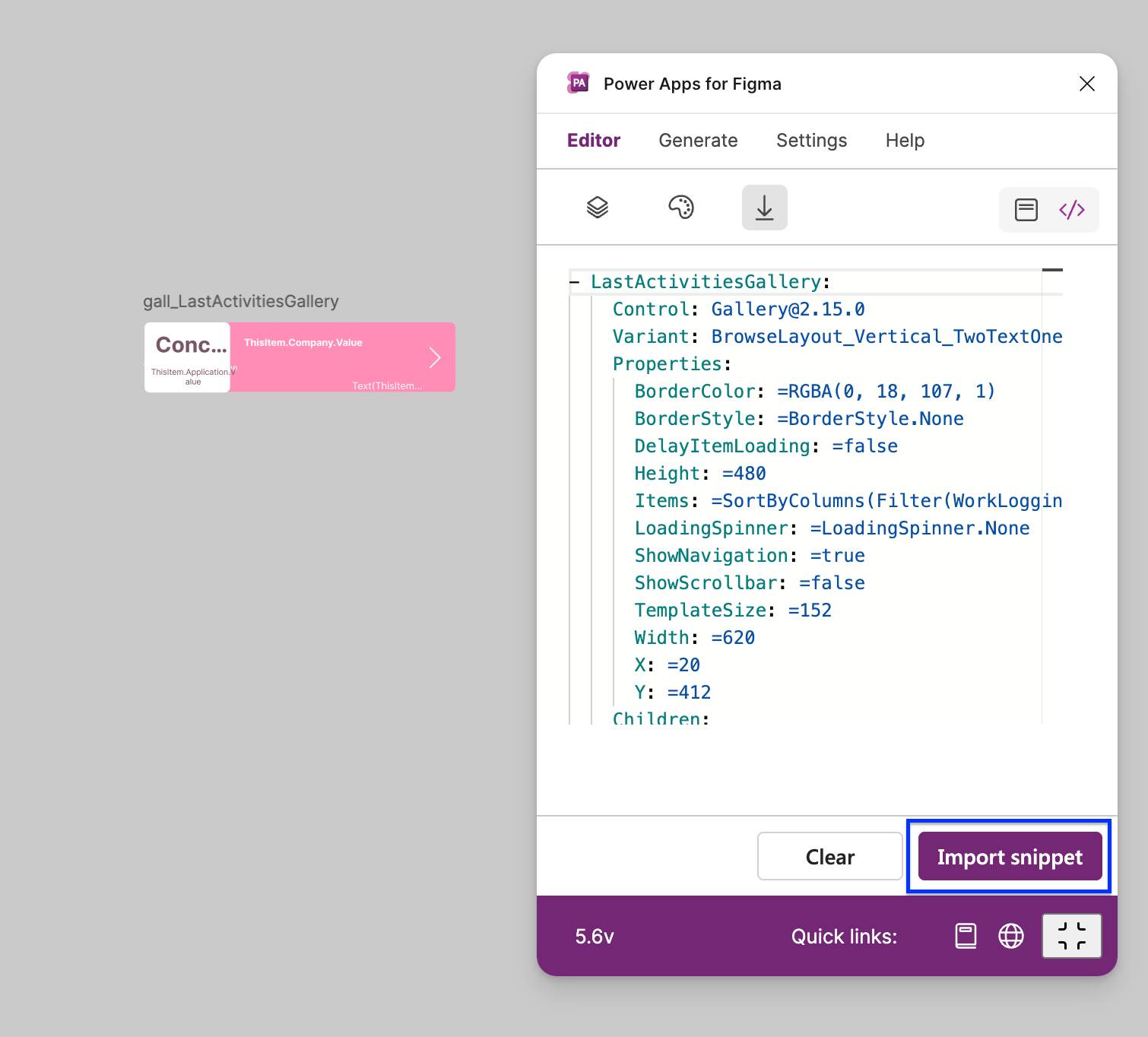Image resolution: width=1148 pixels, height=1037 pixels.
Task: Click the ShowScrollbar: =false line
Action: (750, 583)
